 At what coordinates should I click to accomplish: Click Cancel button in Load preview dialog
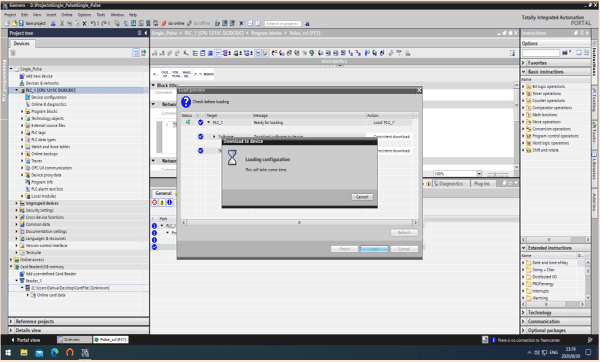(x=404, y=249)
